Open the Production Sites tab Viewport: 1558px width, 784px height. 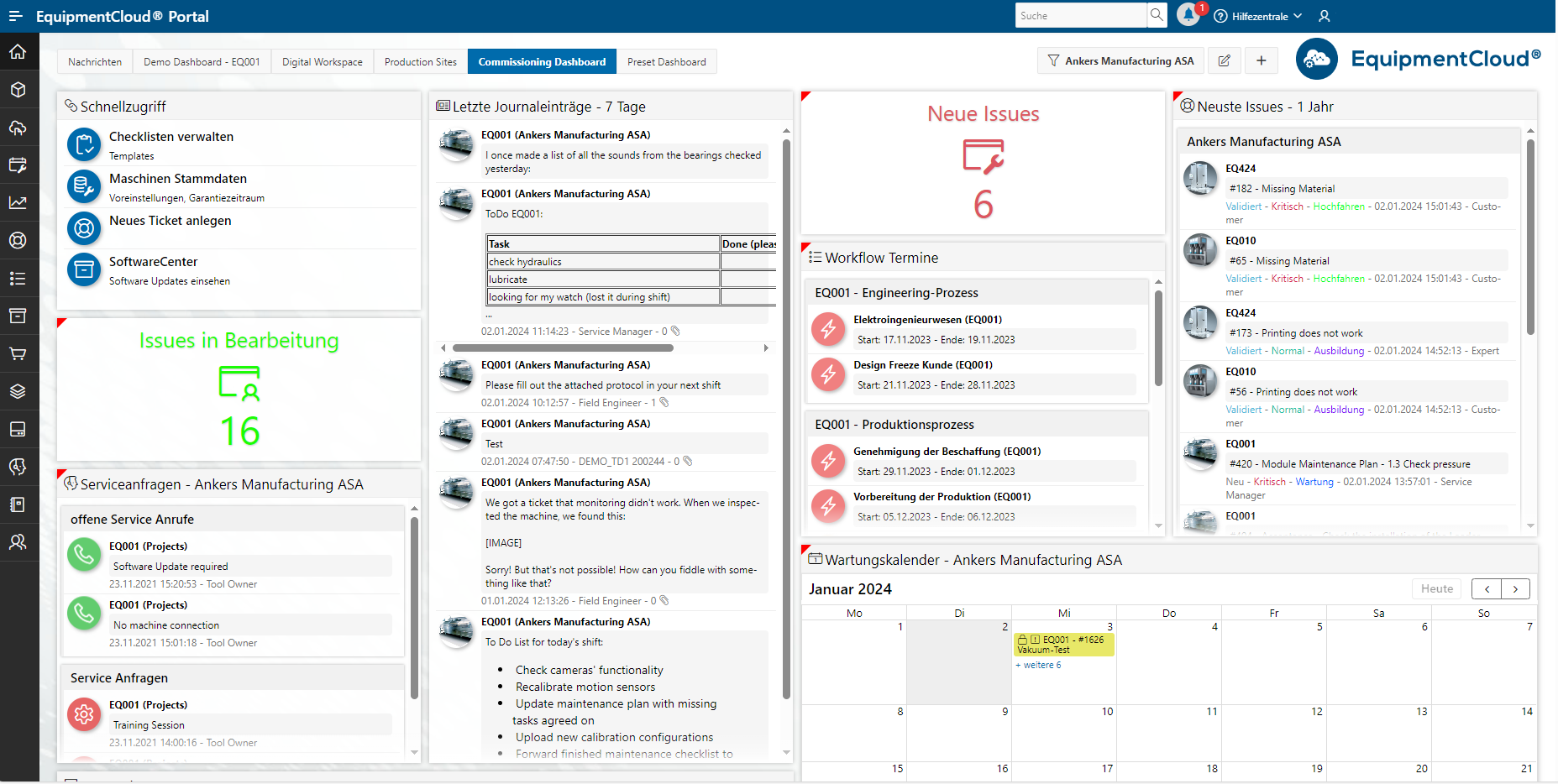click(x=420, y=62)
